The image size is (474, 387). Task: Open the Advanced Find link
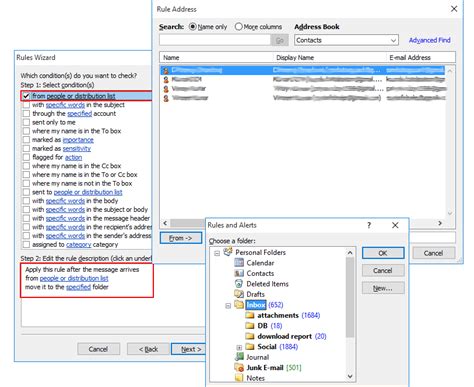point(429,40)
